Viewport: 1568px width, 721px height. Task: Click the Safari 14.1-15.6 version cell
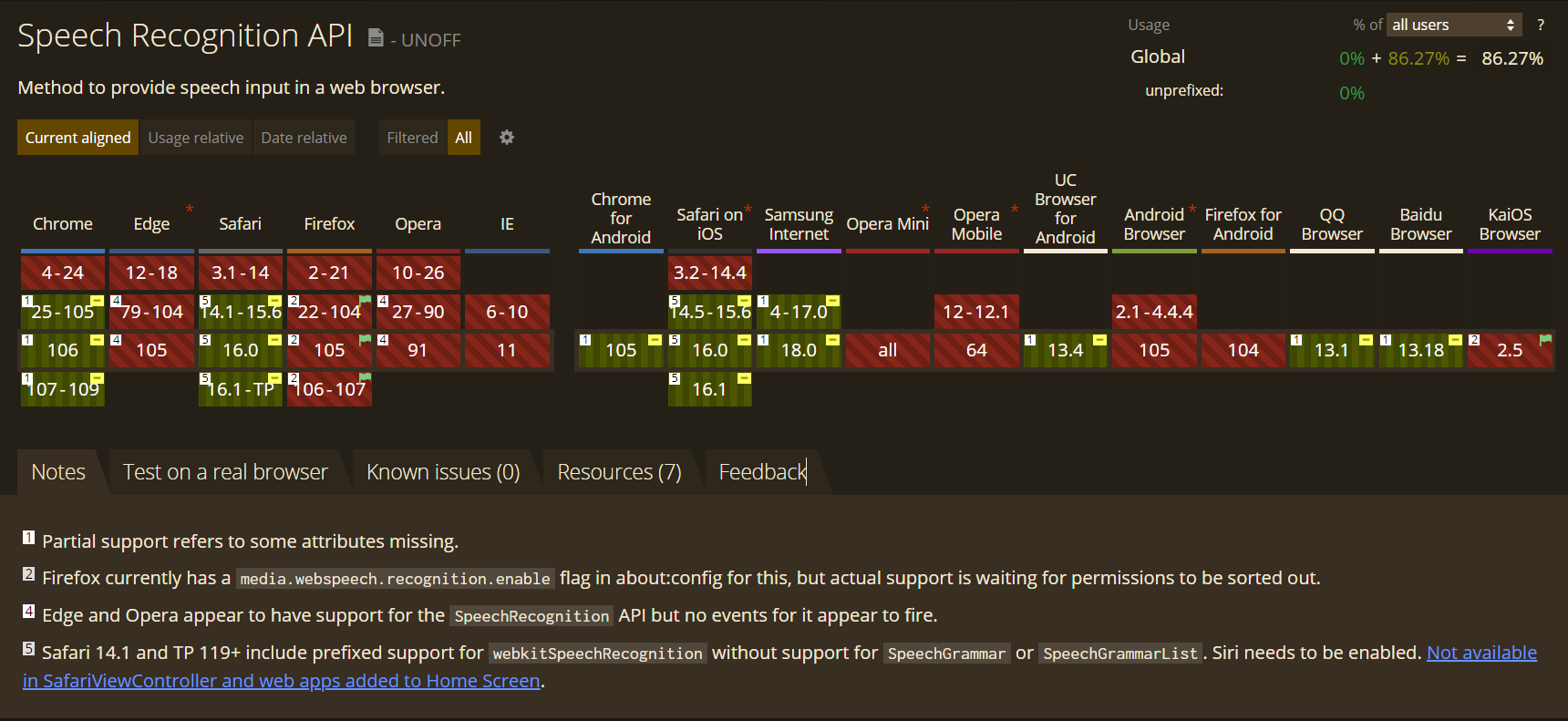[241, 312]
